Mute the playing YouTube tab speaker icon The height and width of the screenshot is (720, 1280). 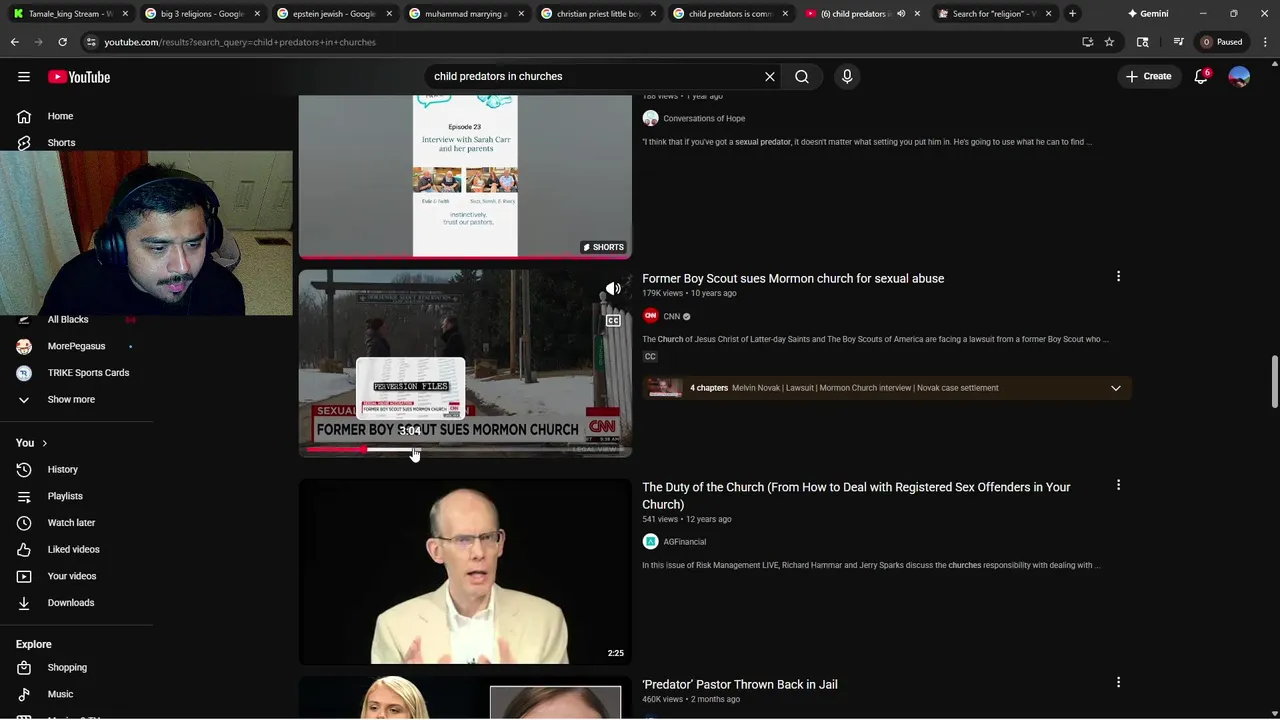901,14
